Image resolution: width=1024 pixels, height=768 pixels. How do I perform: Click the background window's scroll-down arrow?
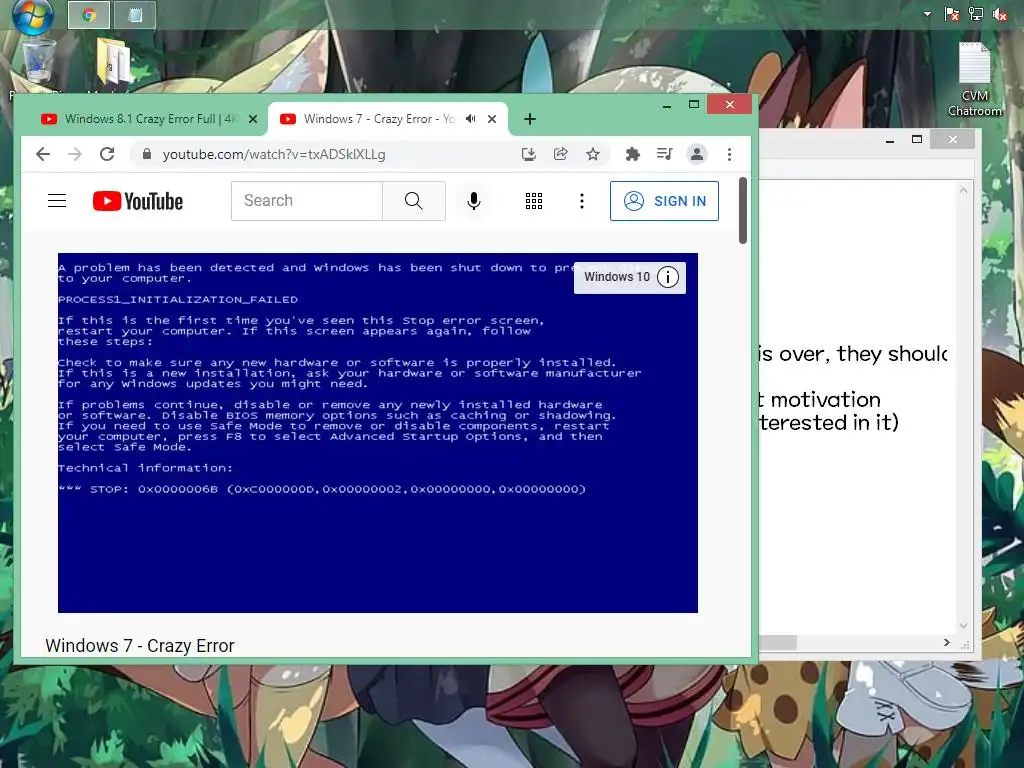coord(963,626)
